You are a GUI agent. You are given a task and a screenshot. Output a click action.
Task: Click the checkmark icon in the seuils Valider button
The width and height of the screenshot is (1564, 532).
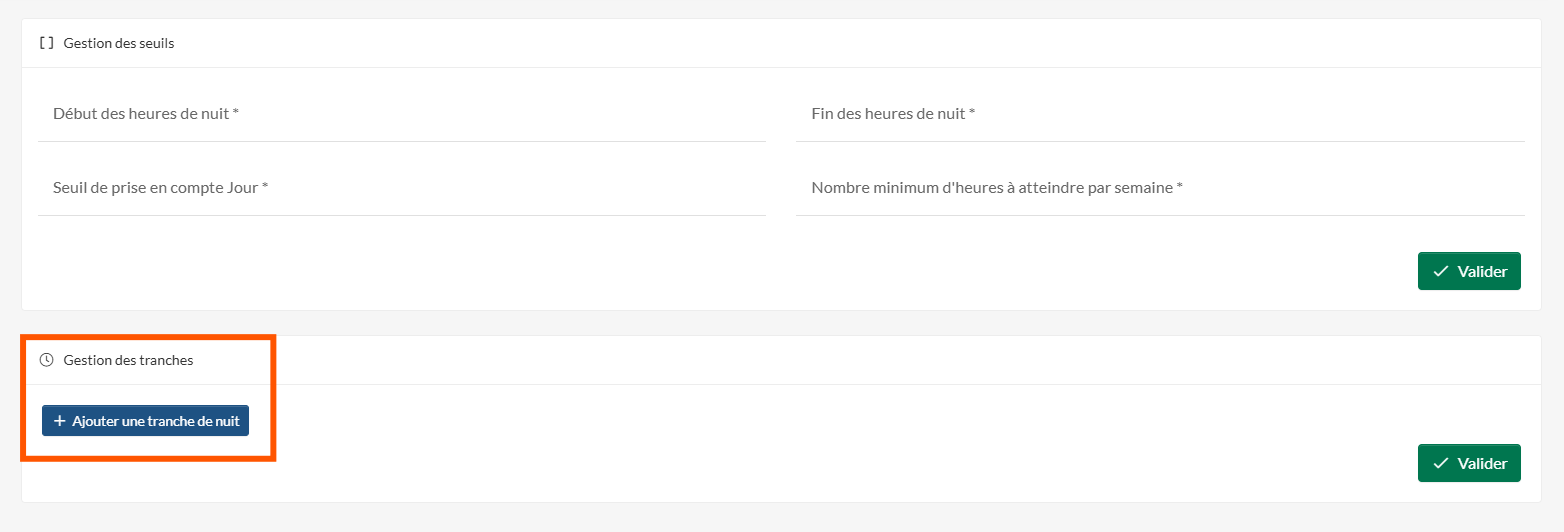1441,271
